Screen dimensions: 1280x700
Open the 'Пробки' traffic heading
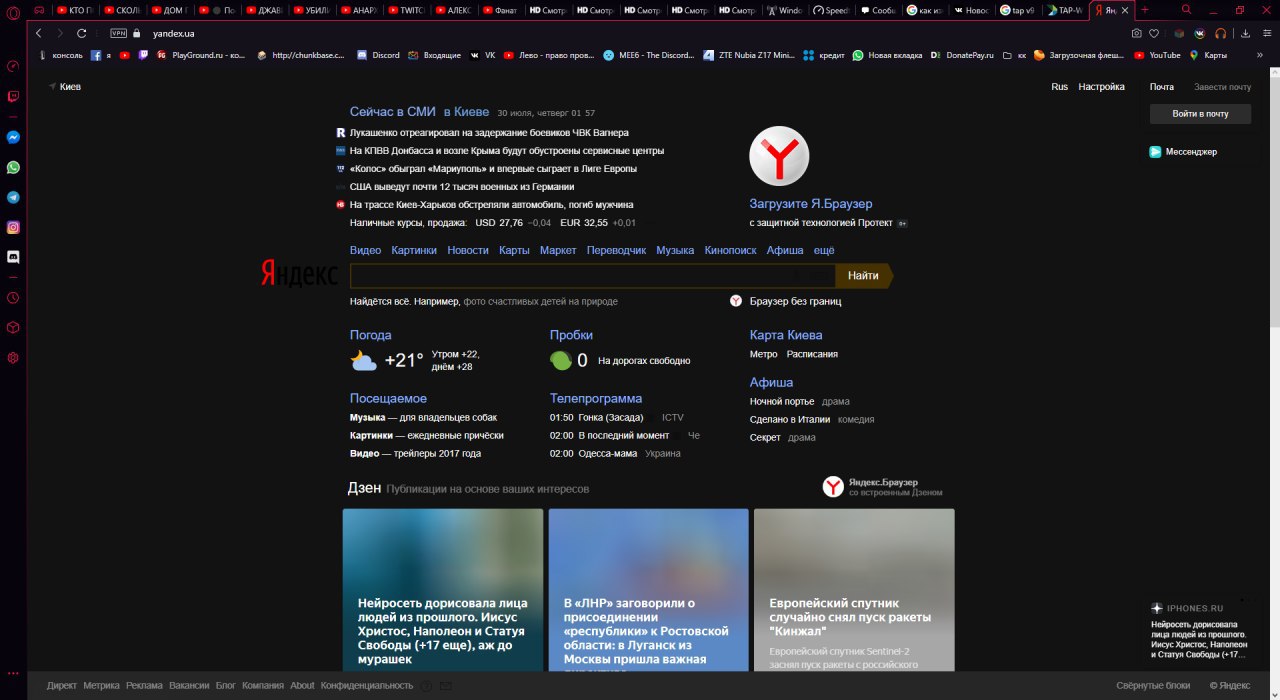[x=571, y=335]
